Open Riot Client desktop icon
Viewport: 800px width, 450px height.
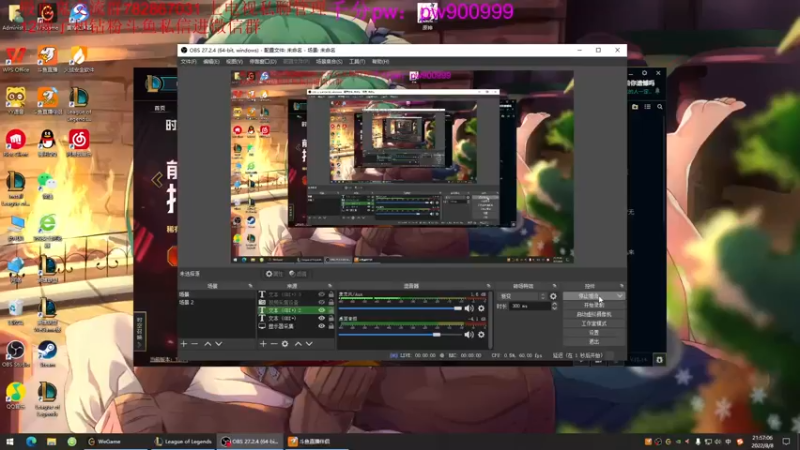pos(15,143)
